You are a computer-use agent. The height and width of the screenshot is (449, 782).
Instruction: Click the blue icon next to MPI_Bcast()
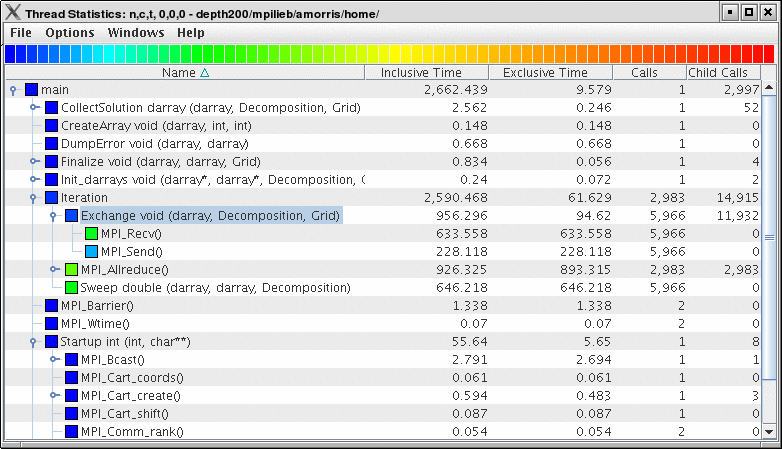[71, 360]
